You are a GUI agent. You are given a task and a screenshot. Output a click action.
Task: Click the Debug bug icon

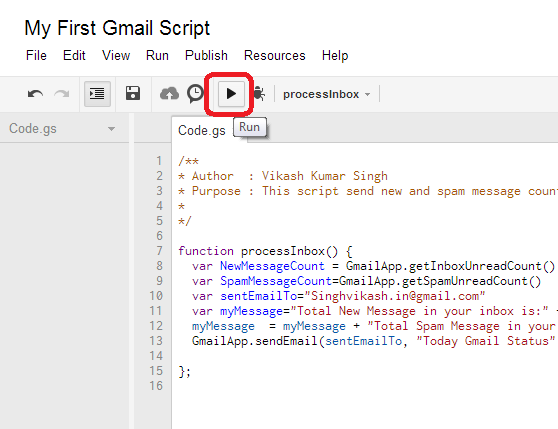click(259, 94)
